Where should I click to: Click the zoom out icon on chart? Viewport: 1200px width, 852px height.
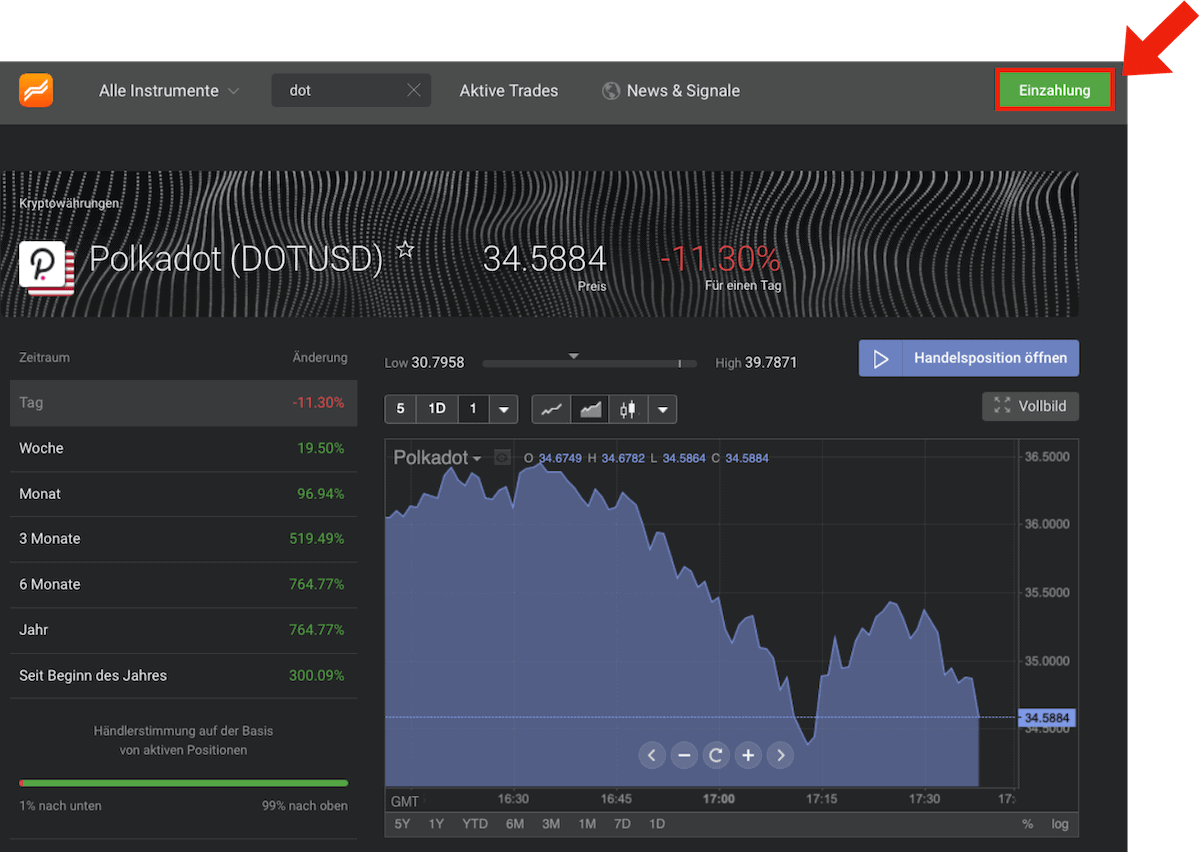click(684, 755)
